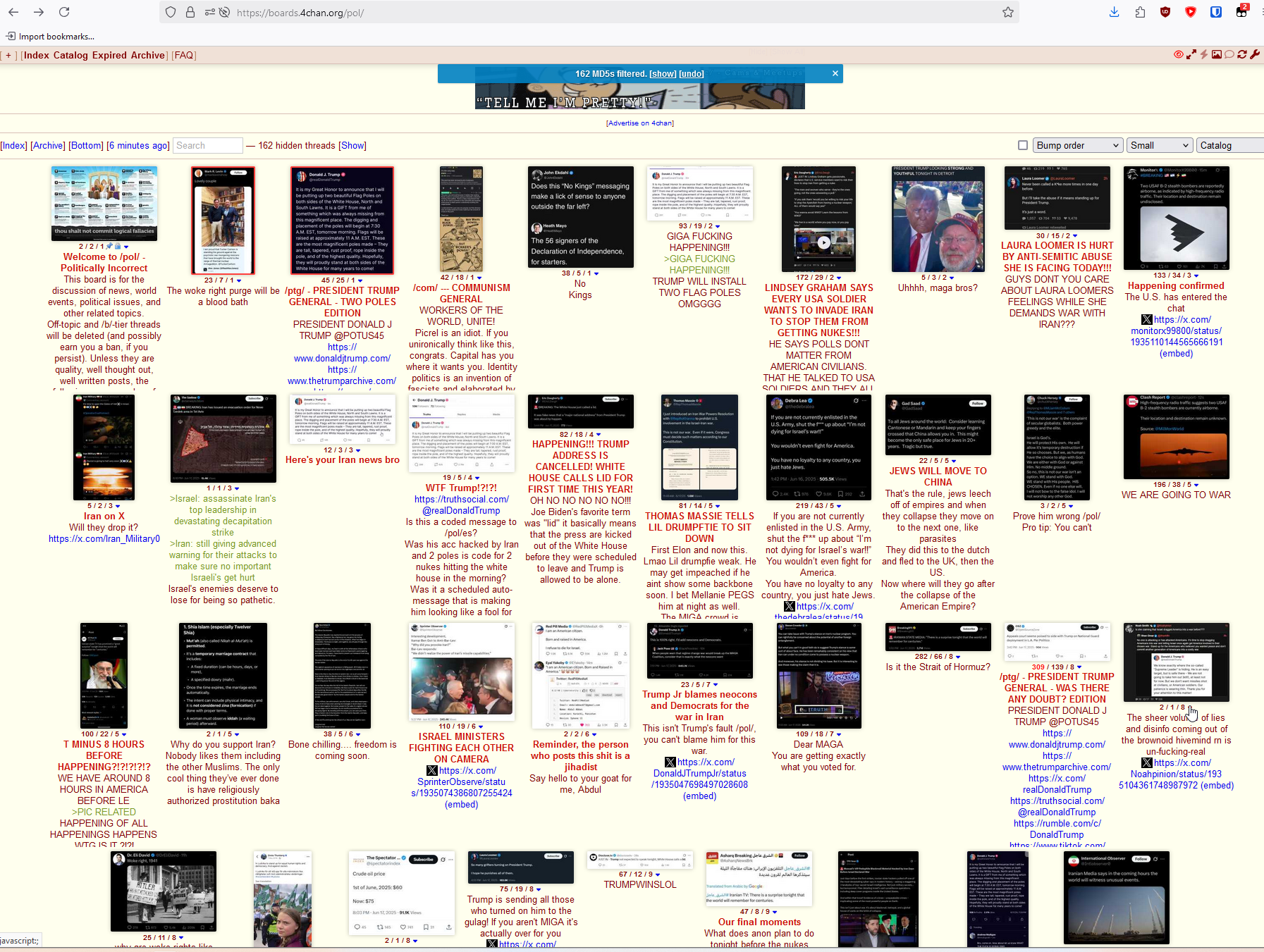Expand the [ + ] board list toggle

coord(8,56)
